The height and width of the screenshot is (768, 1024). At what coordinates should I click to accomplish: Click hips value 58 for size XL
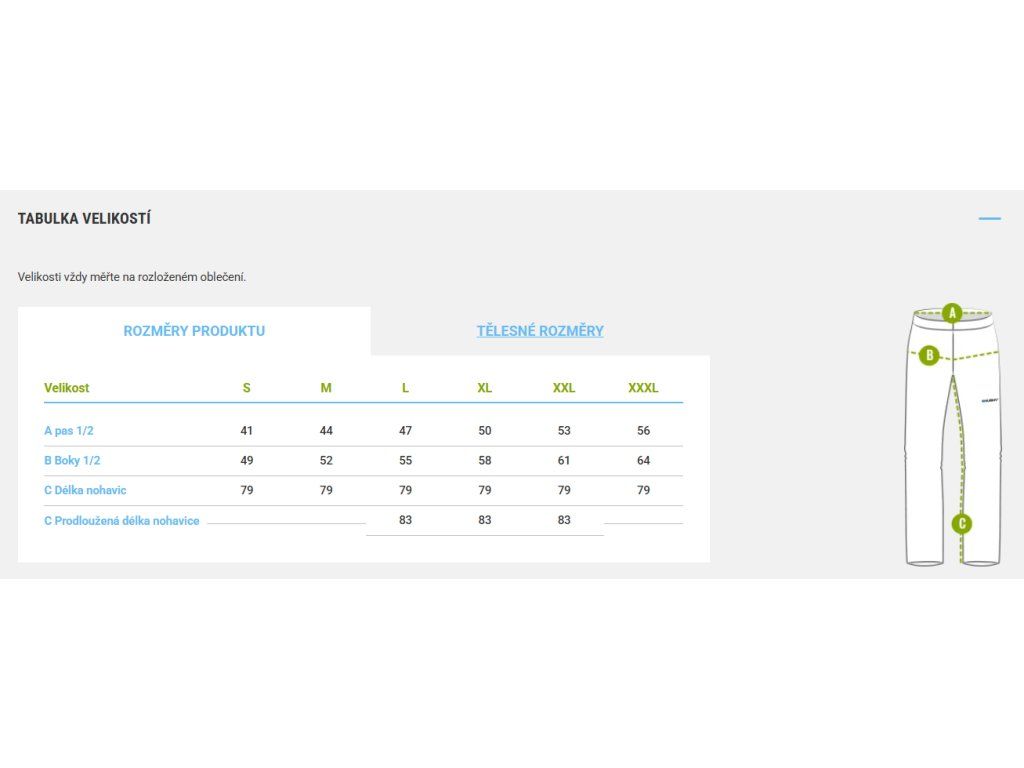pyautogui.click(x=485, y=460)
